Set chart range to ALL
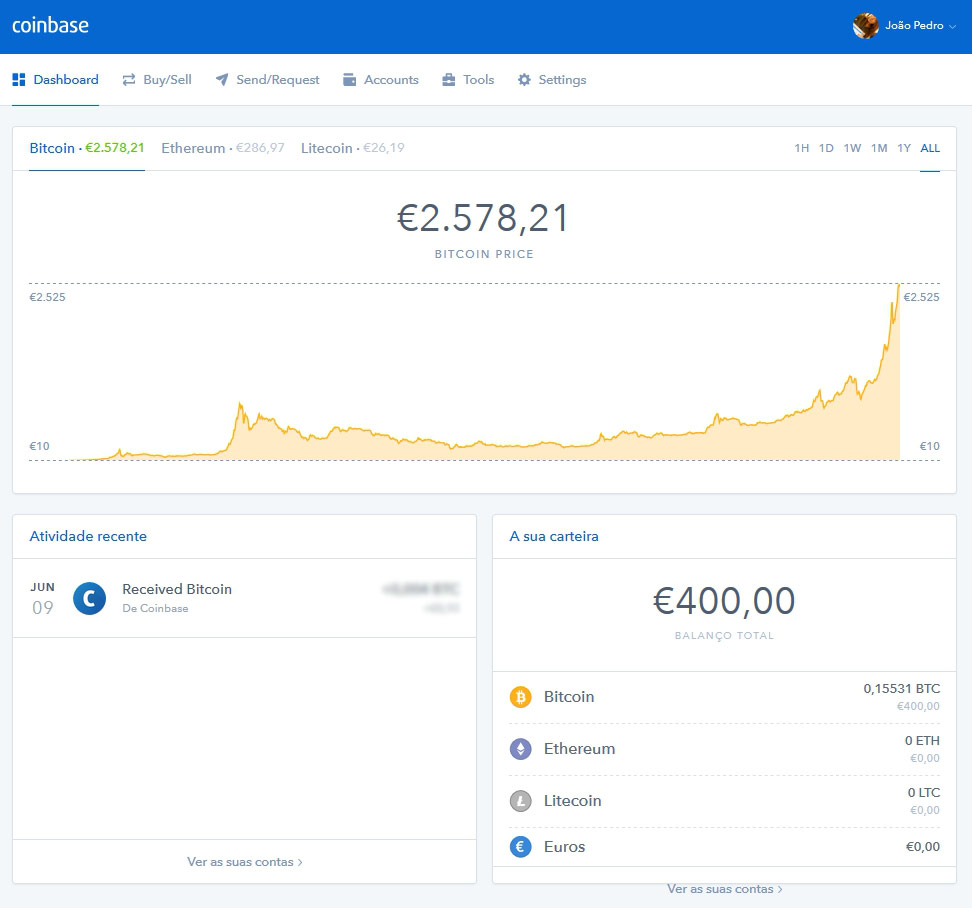Screen dimensions: 972x908 click(930, 148)
